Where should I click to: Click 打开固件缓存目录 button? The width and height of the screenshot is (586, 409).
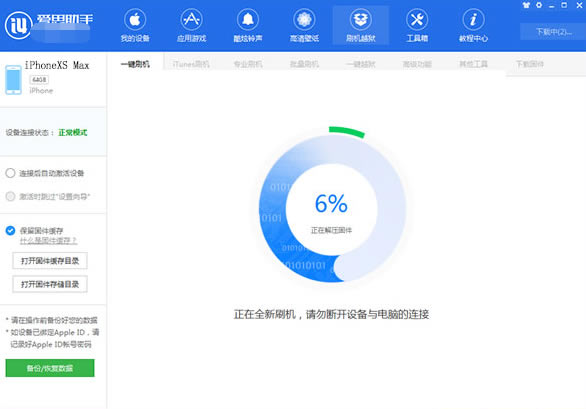50,261
